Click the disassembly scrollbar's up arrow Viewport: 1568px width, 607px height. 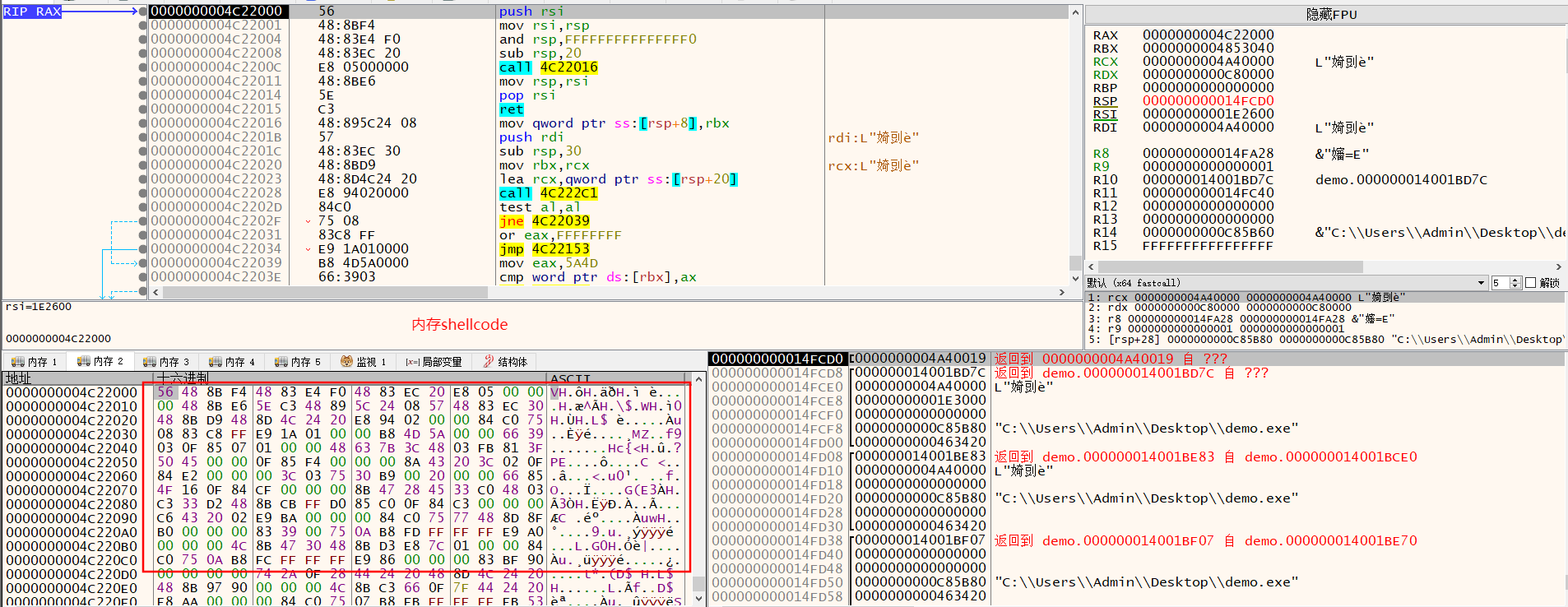coord(1074,12)
